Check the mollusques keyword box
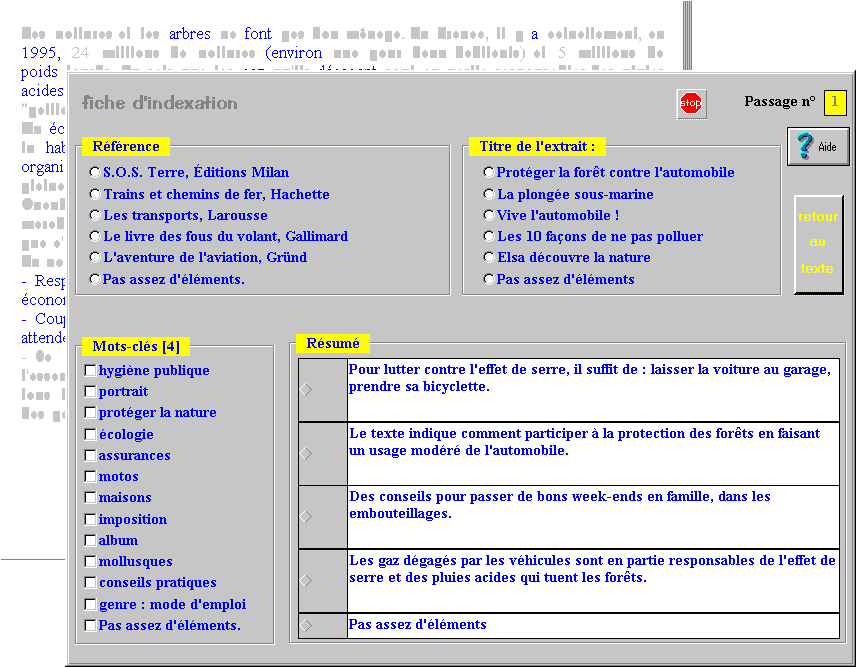Image resolution: width=856 pixels, height=667 pixels. point(91,562)
